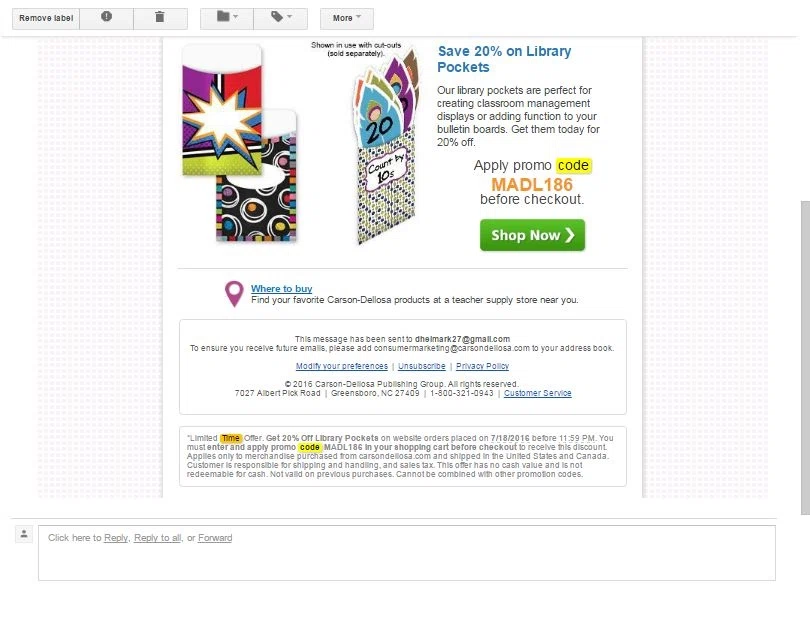
Task: Open the Labels tag dropdown
Action: click(281, 18)
